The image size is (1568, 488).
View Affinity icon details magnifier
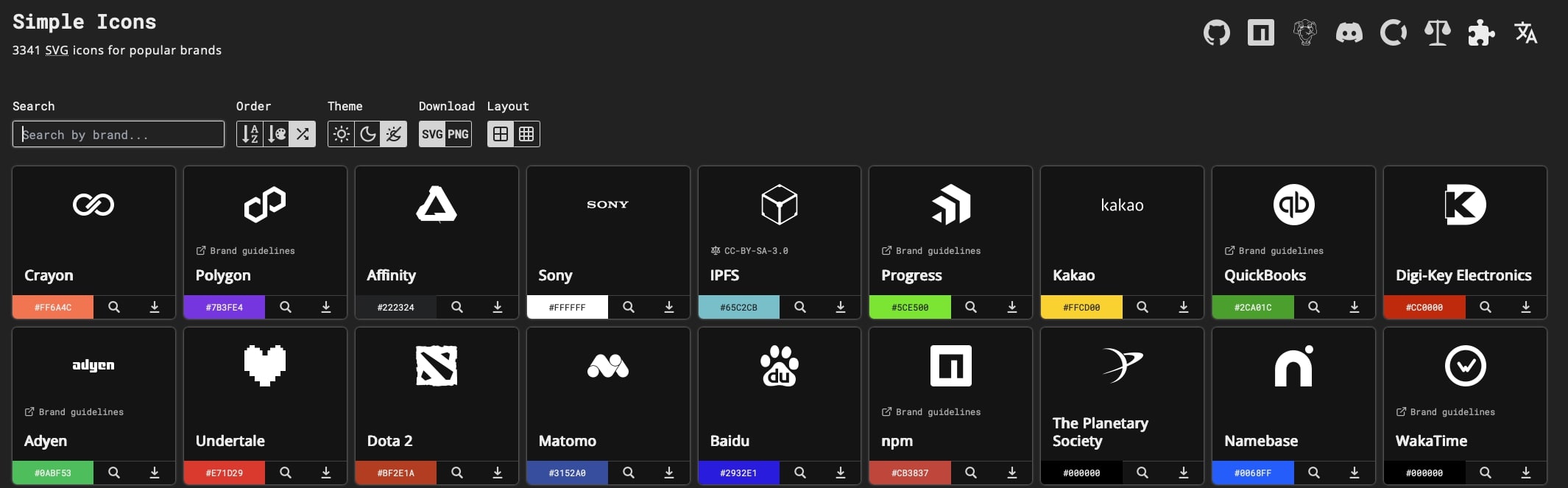coord(457,307)
